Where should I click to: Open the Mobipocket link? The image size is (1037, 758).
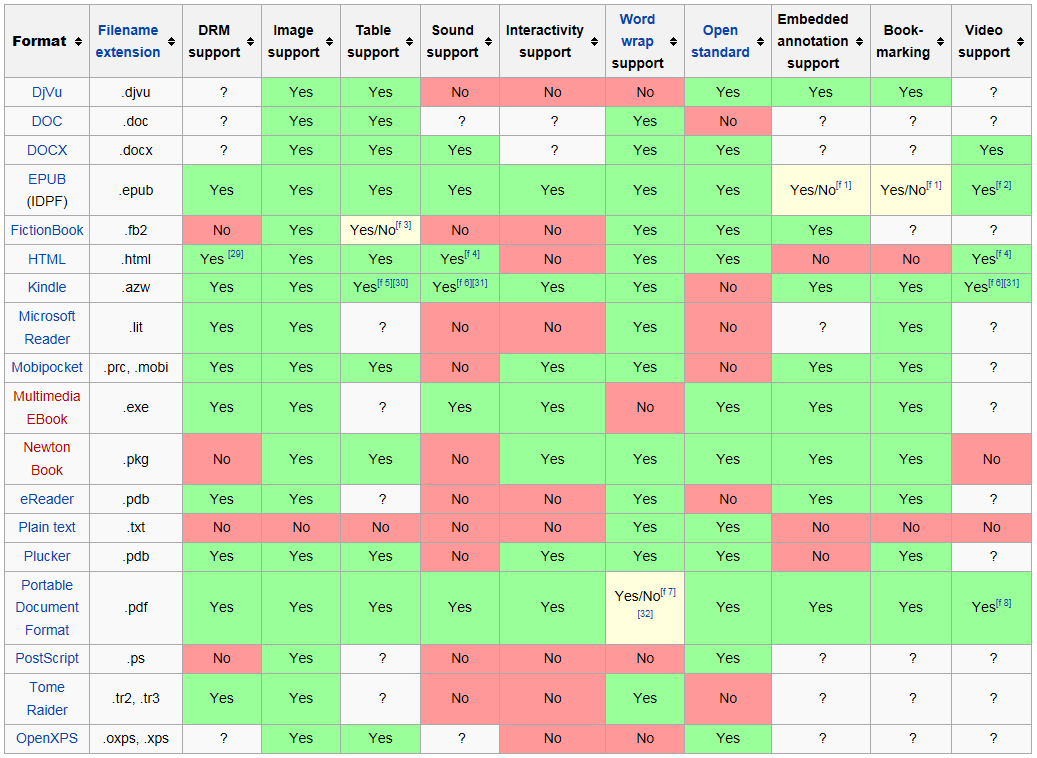point(47,367)
